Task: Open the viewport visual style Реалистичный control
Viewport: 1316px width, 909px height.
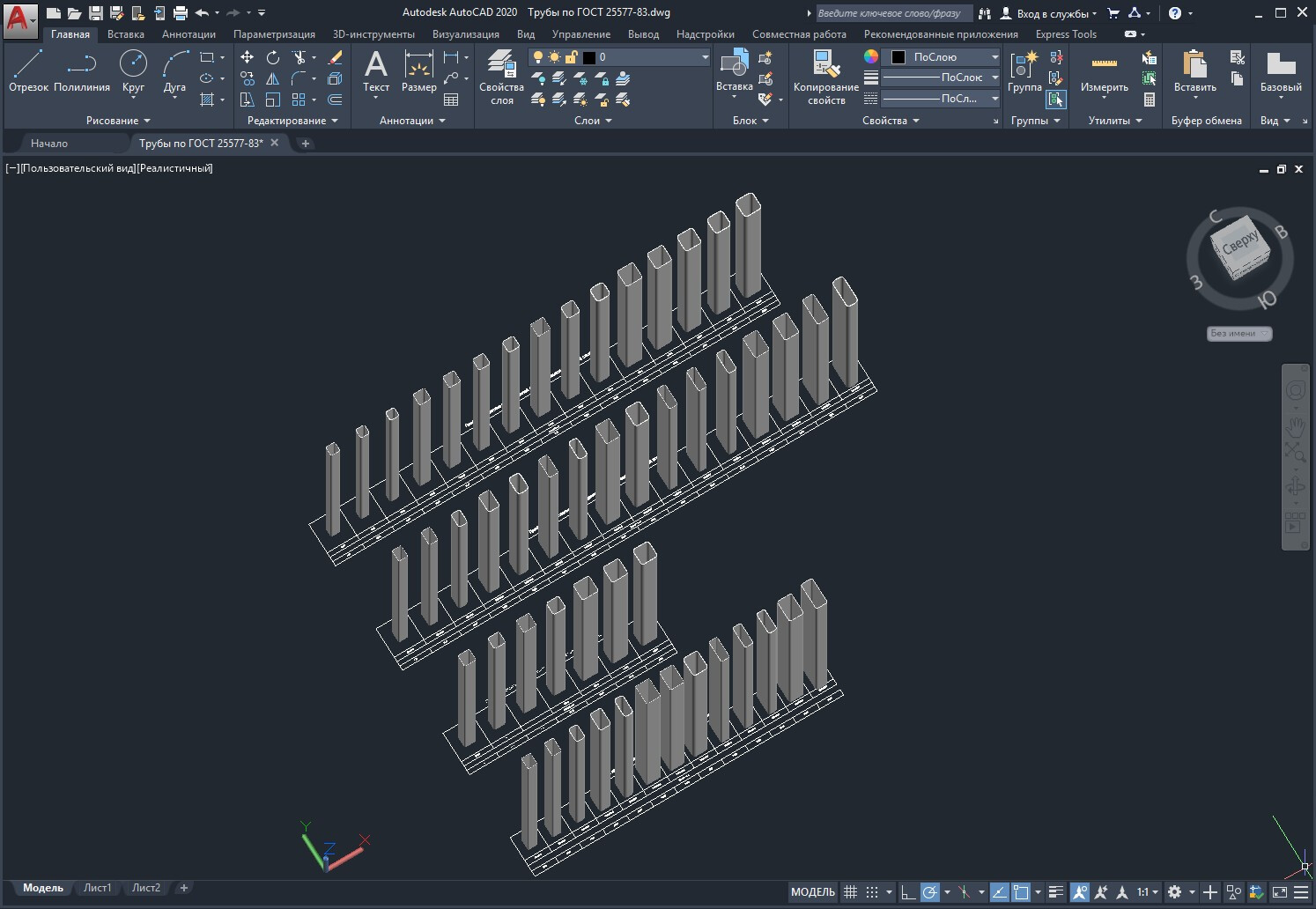Action: [x=174, y=168]
